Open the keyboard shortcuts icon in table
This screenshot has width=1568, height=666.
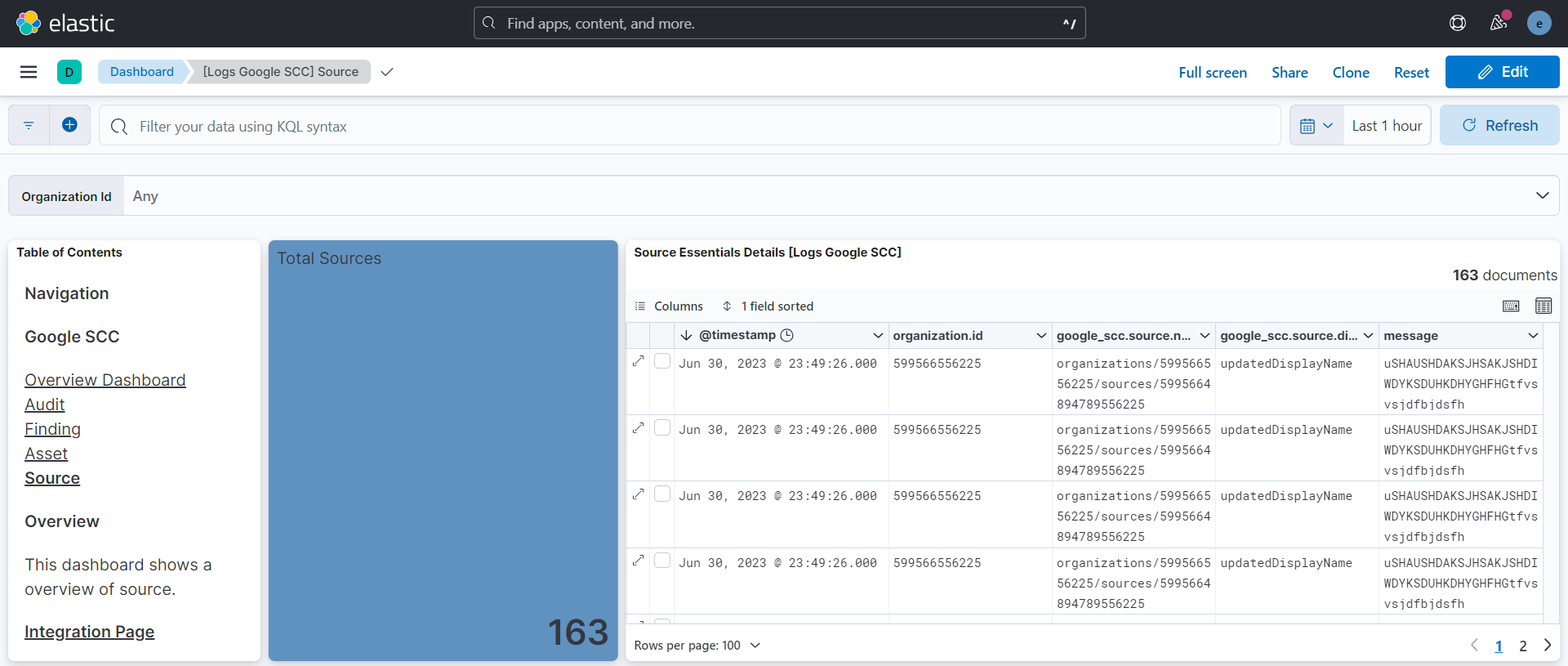pos(1511,306)
